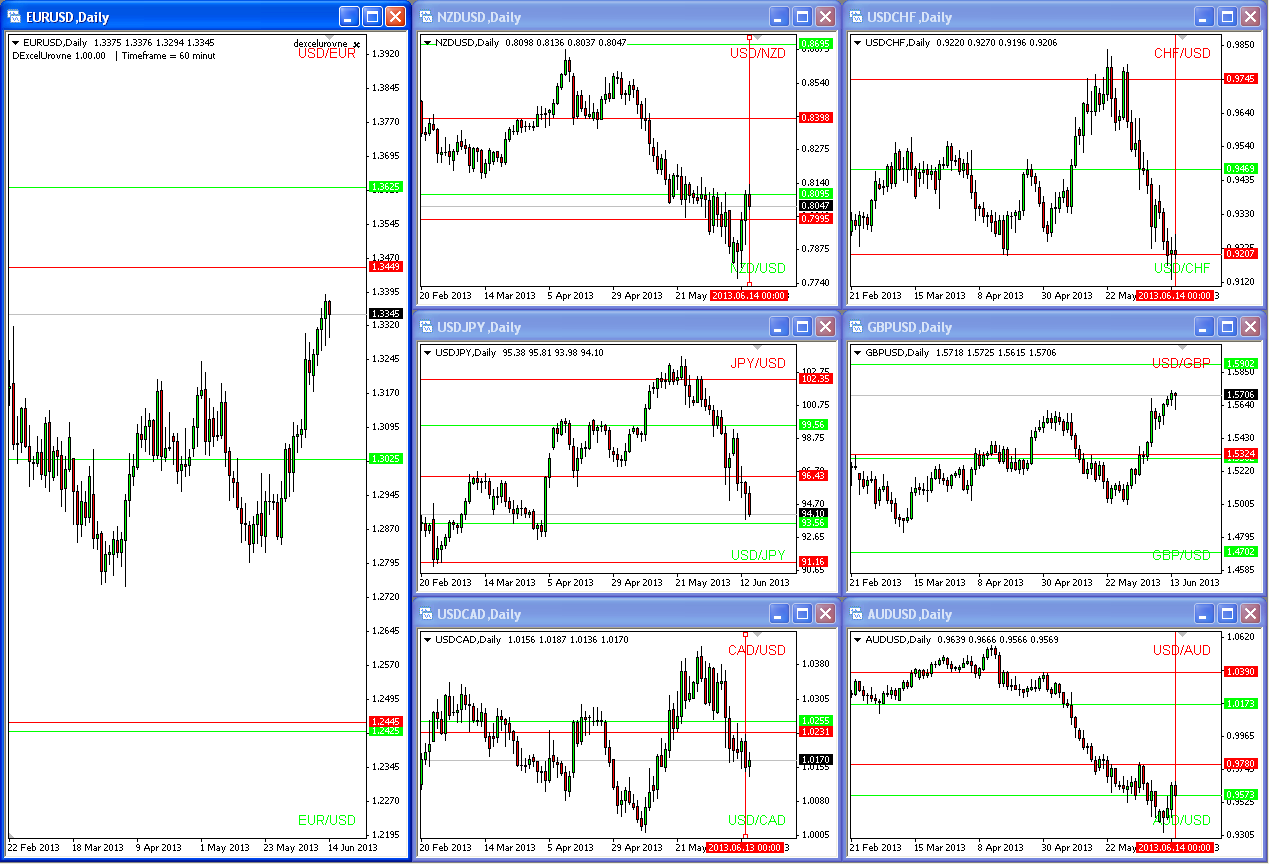This screenshot has width=1269, height=865.
Task: Maximize the NZDUSD,Daily chart window
Action: [x=801, y=17]
